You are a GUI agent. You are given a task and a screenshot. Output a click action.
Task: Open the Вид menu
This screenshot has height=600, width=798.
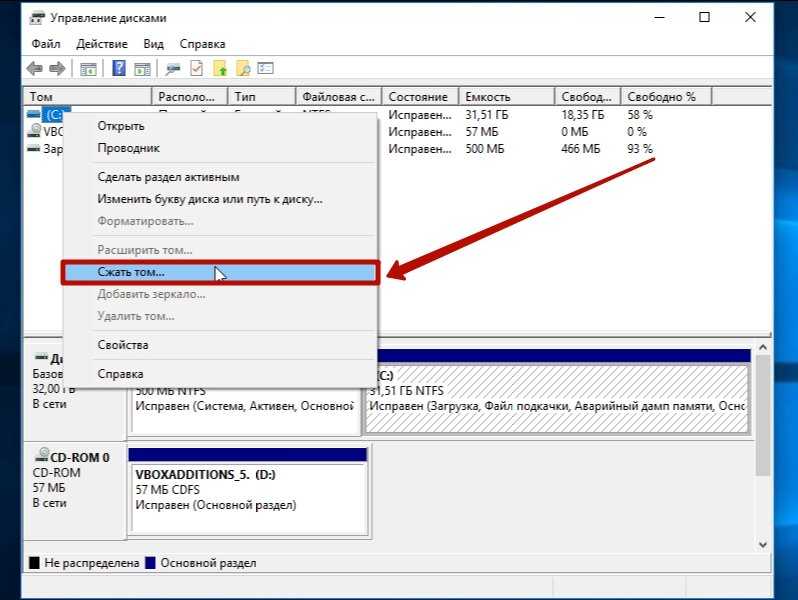[153, 44]
